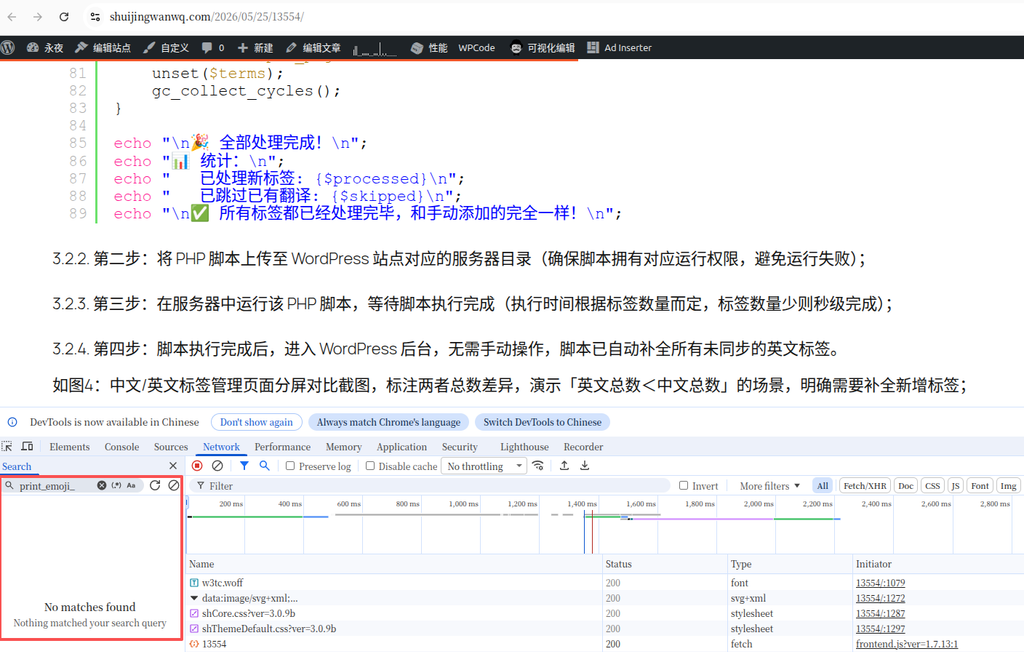Switch to Application tab

click(402, 447)
